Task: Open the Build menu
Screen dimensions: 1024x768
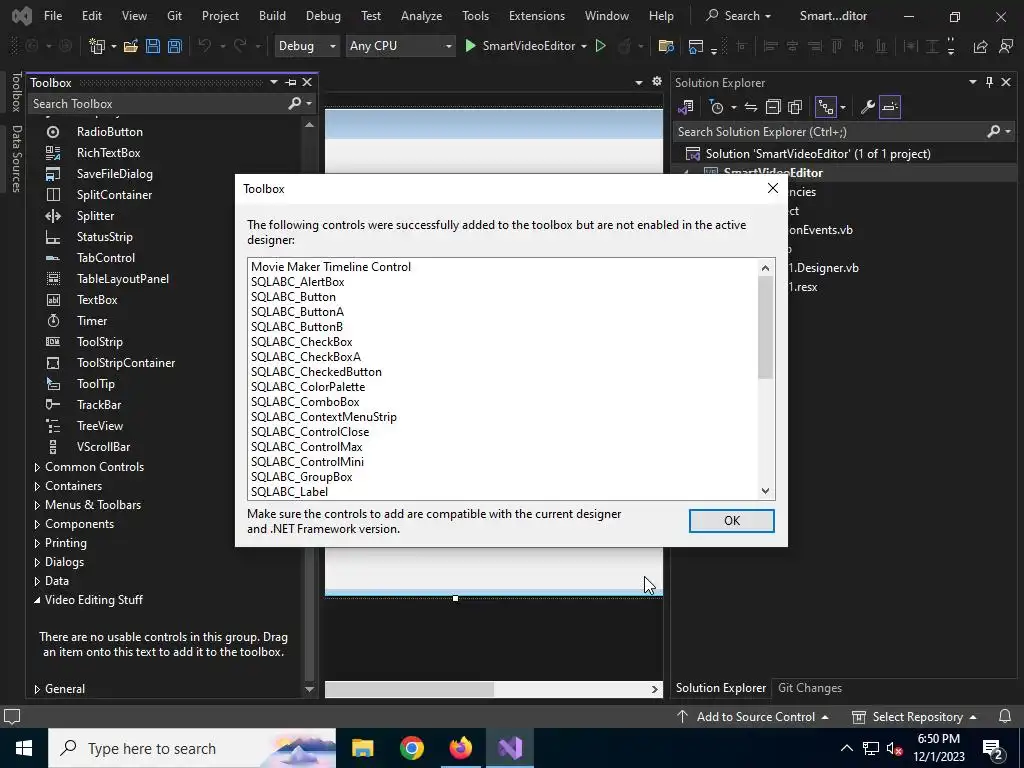Action: 272,16
